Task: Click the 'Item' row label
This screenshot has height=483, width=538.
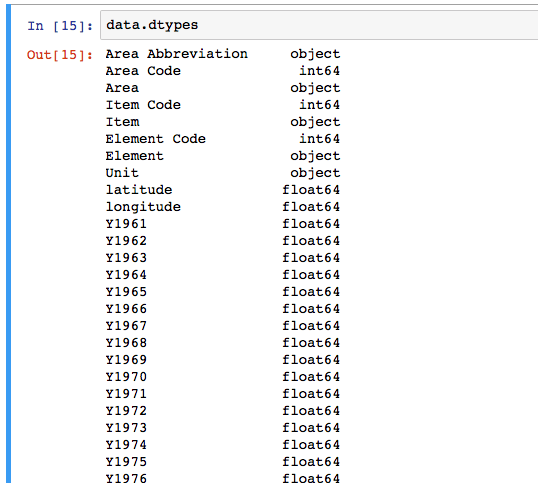Action: pyautogui.click(x=122, y=122)
